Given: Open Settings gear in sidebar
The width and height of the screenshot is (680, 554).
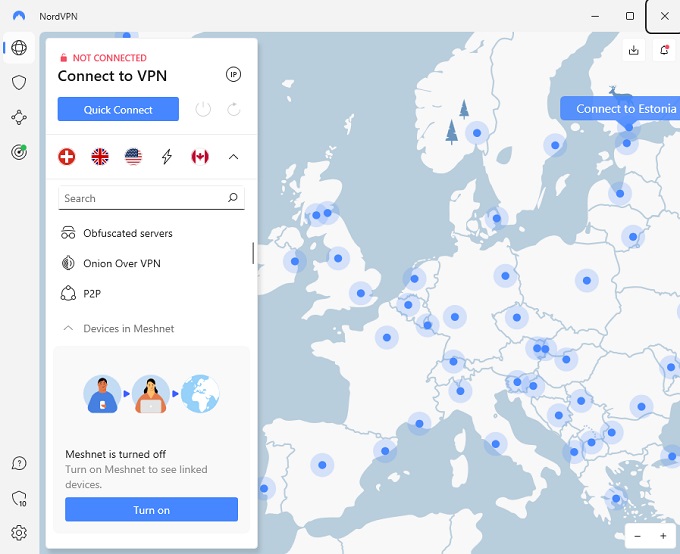Looking at the screenshot, I should pyautogui.click(x=19, y=533).
